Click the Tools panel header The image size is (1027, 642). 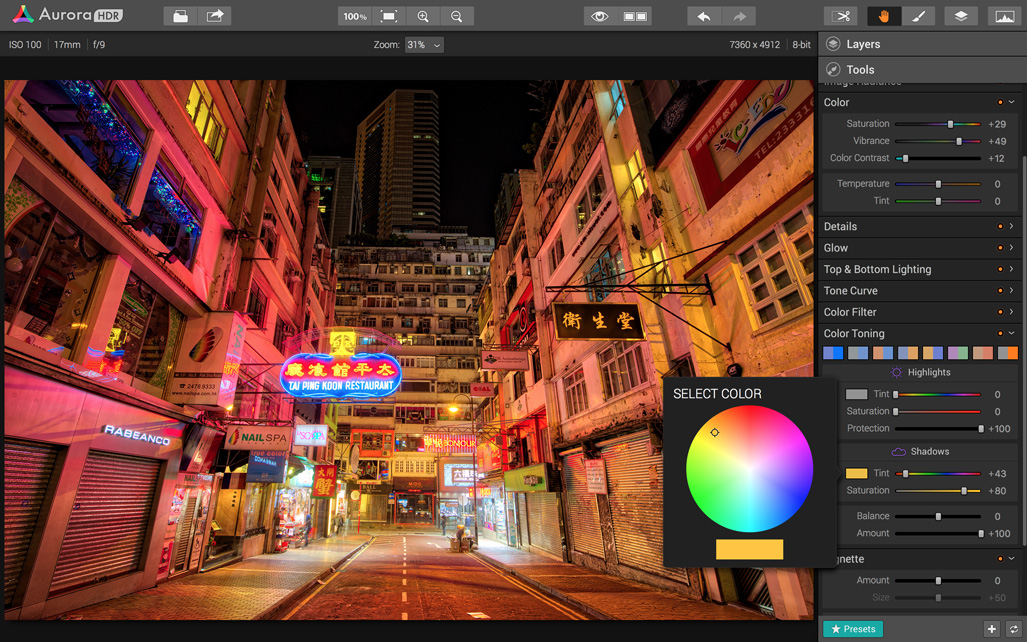(x=860, y=70)
